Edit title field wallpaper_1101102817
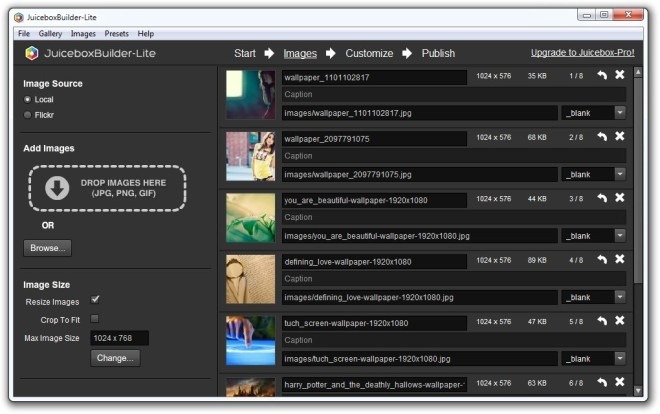Image resolution: width=660 pixels, height=414 pixels. (374, 77)
